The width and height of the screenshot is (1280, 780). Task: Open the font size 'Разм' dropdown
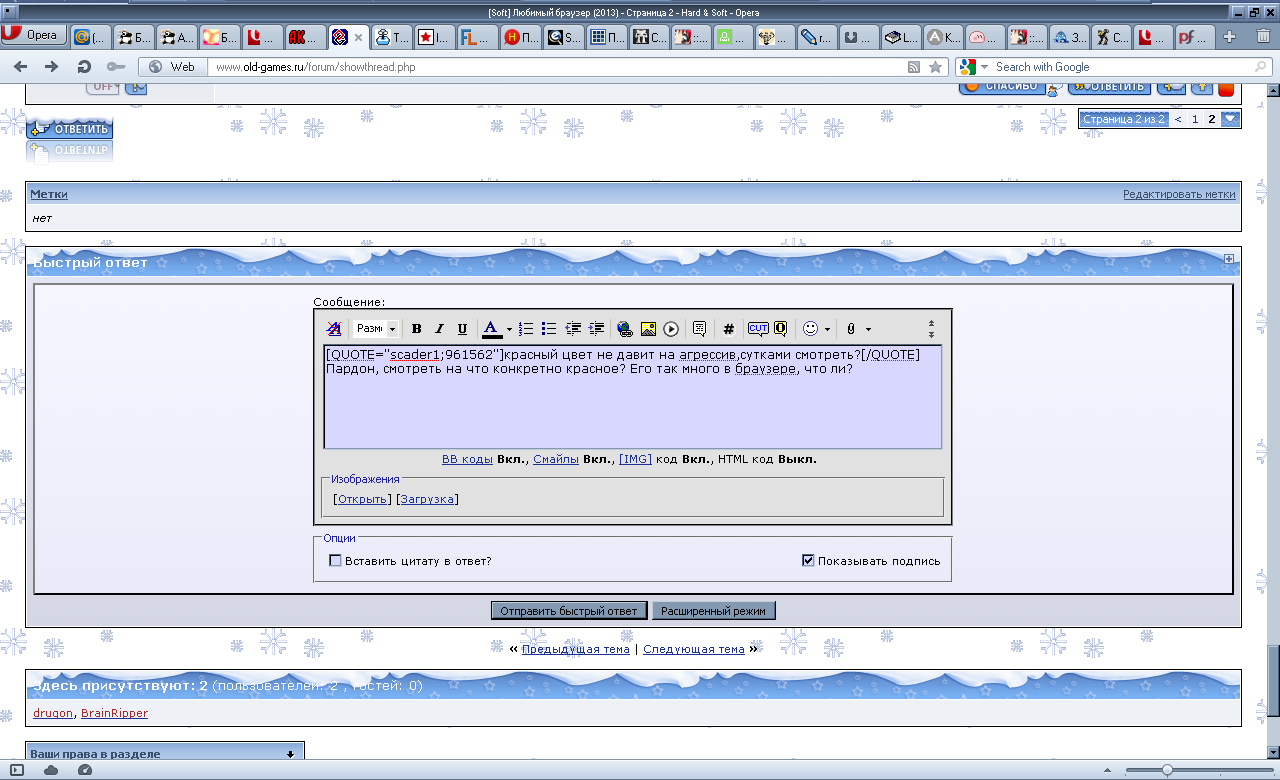[x=376, y=329]
